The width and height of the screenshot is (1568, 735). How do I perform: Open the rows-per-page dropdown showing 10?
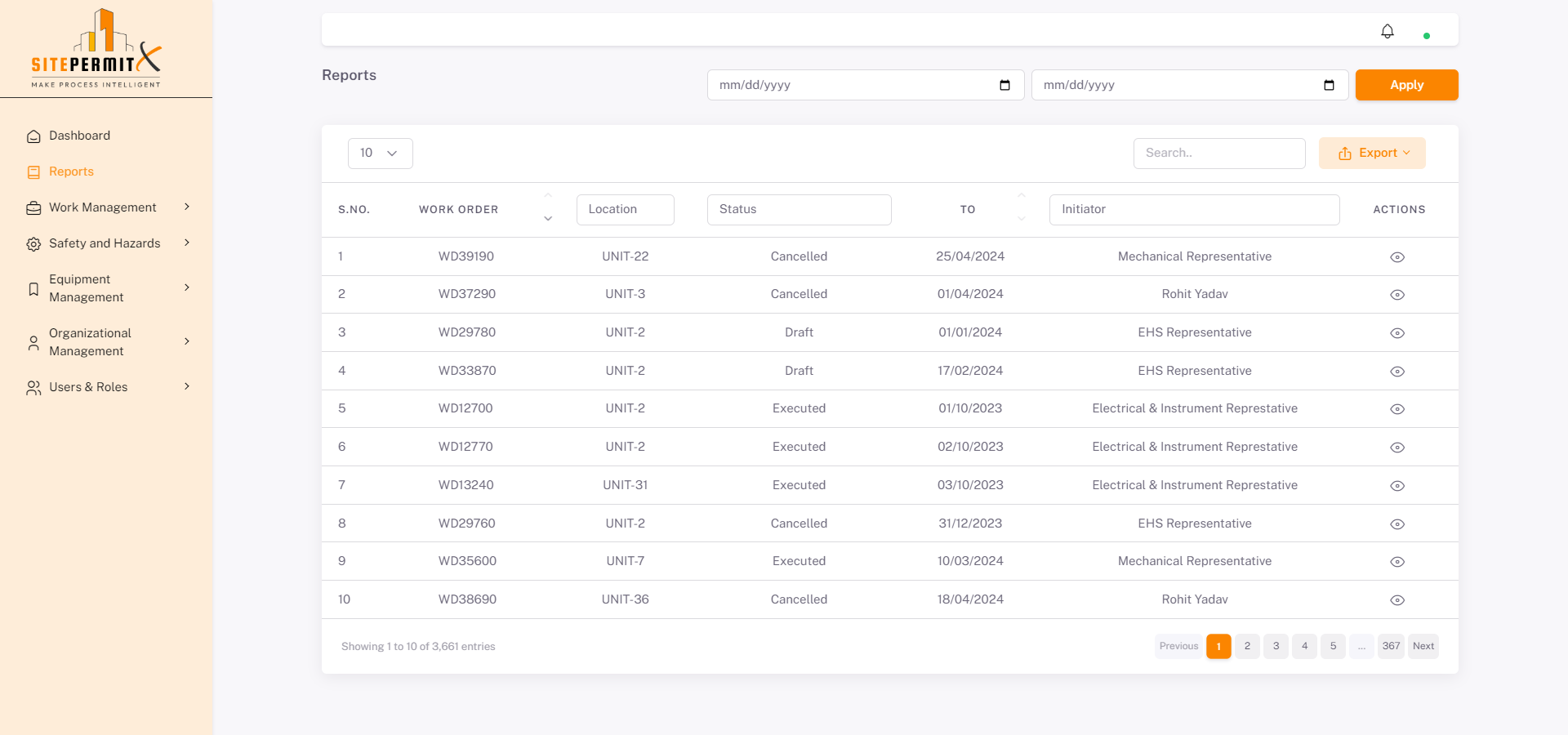(x=380, y=154)
